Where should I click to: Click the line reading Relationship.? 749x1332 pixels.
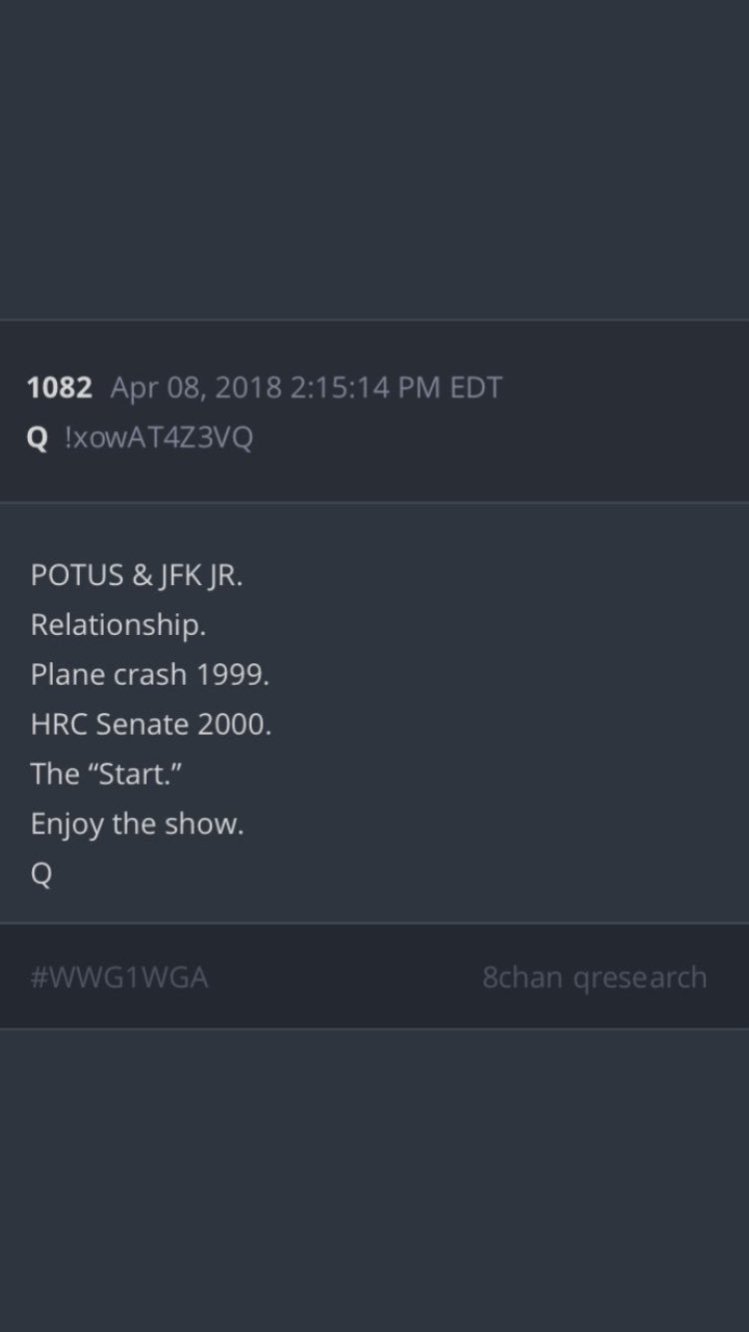coord(118,625)
